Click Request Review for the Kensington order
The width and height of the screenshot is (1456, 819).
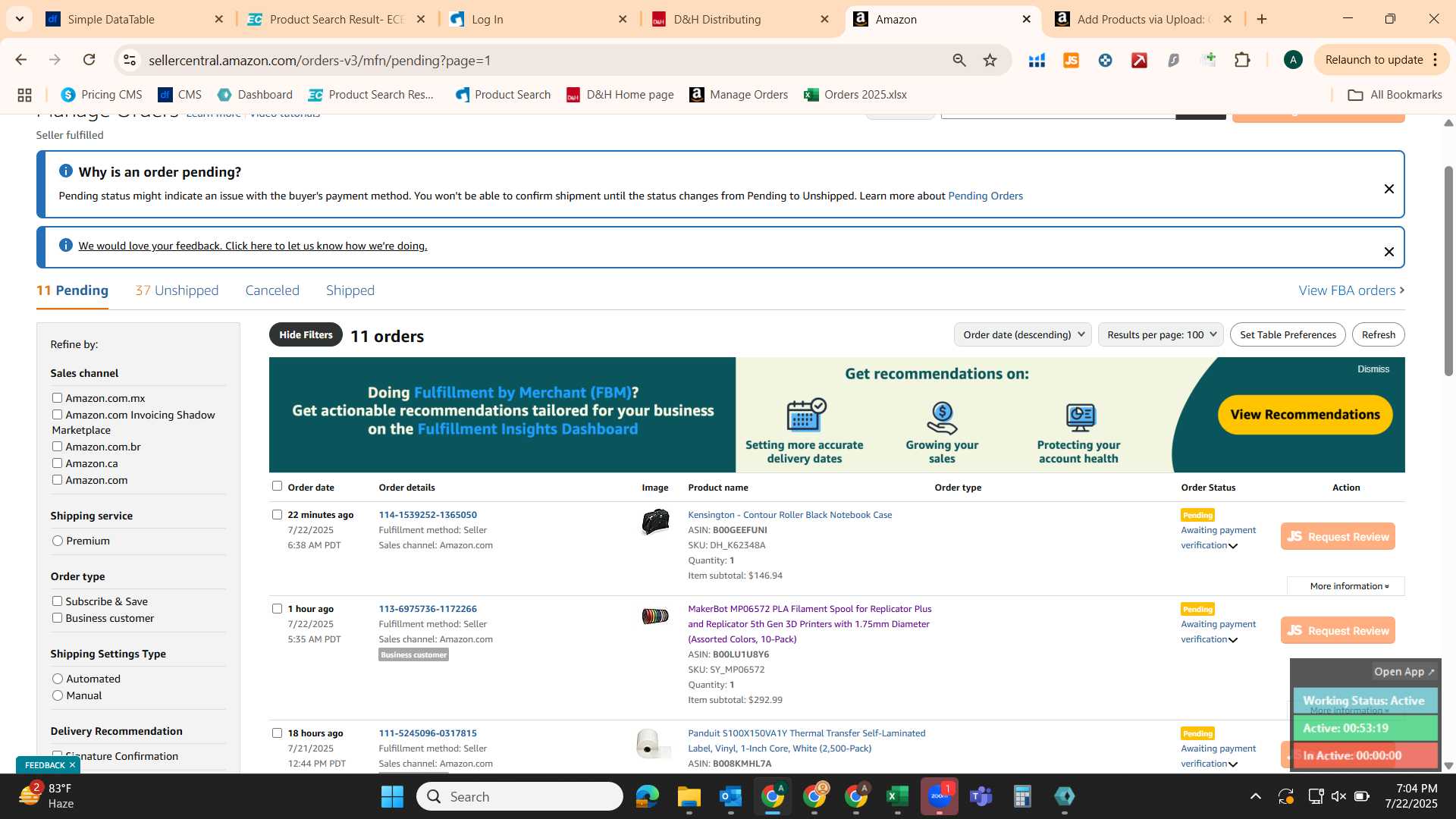1338,536
